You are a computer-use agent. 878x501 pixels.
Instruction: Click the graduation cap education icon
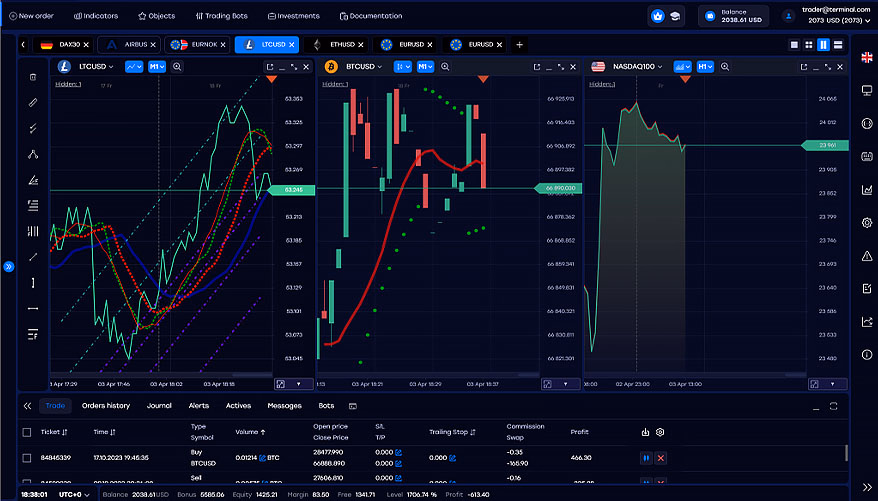675,16
